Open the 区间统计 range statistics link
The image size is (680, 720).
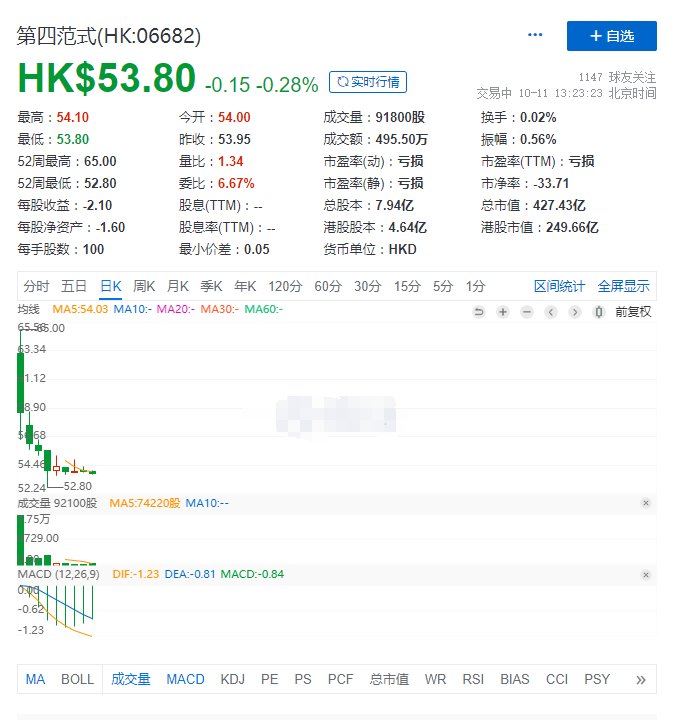click(x=560, y=287)
